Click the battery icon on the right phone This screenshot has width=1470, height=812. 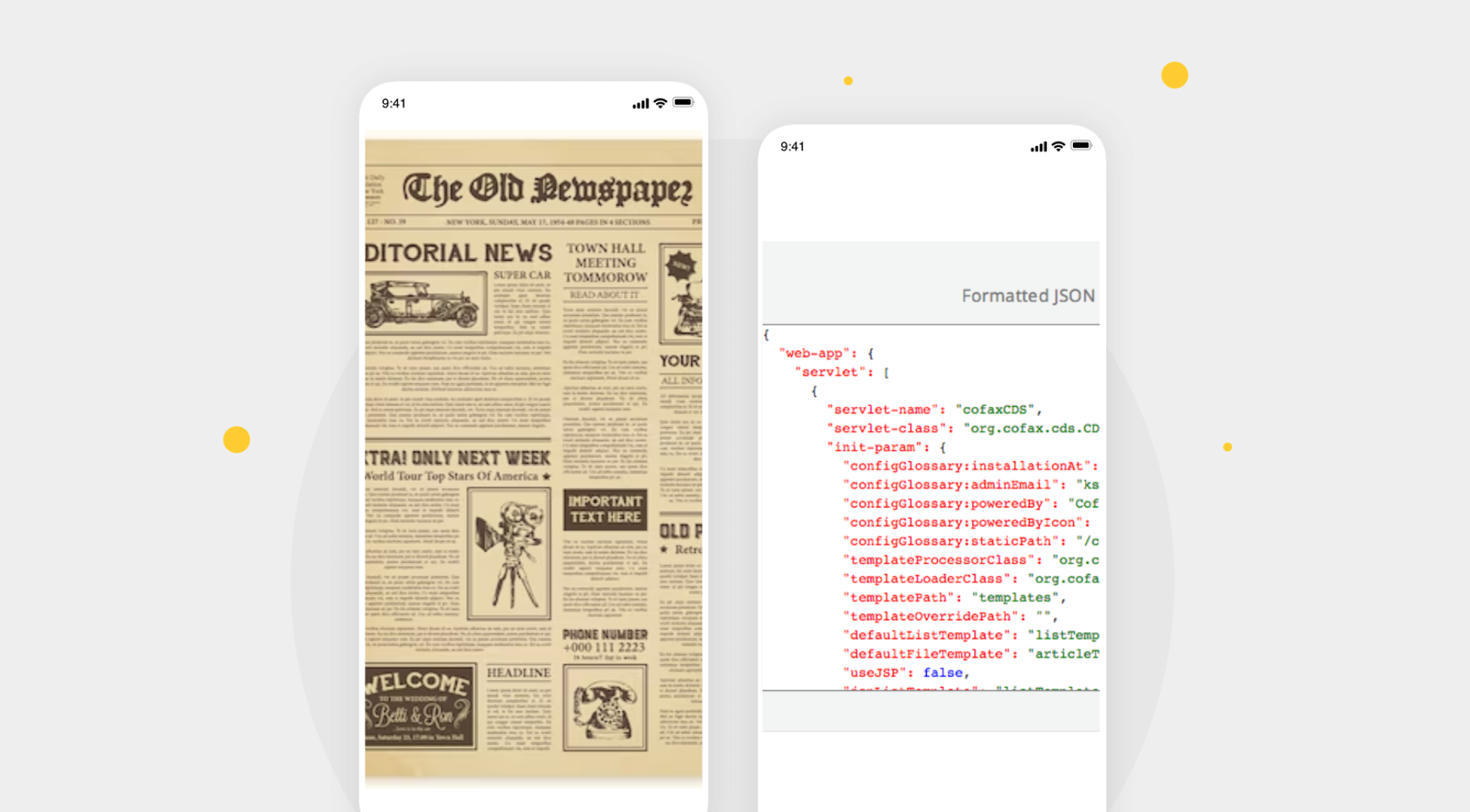click(1081, 145)
